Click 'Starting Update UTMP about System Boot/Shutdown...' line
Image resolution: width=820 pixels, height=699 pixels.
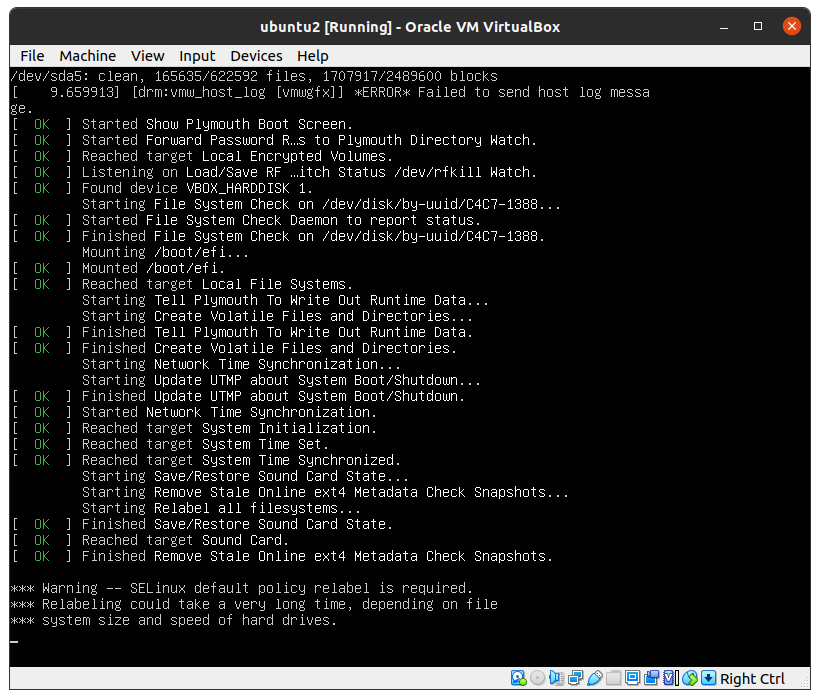click(x=281, y=381)
